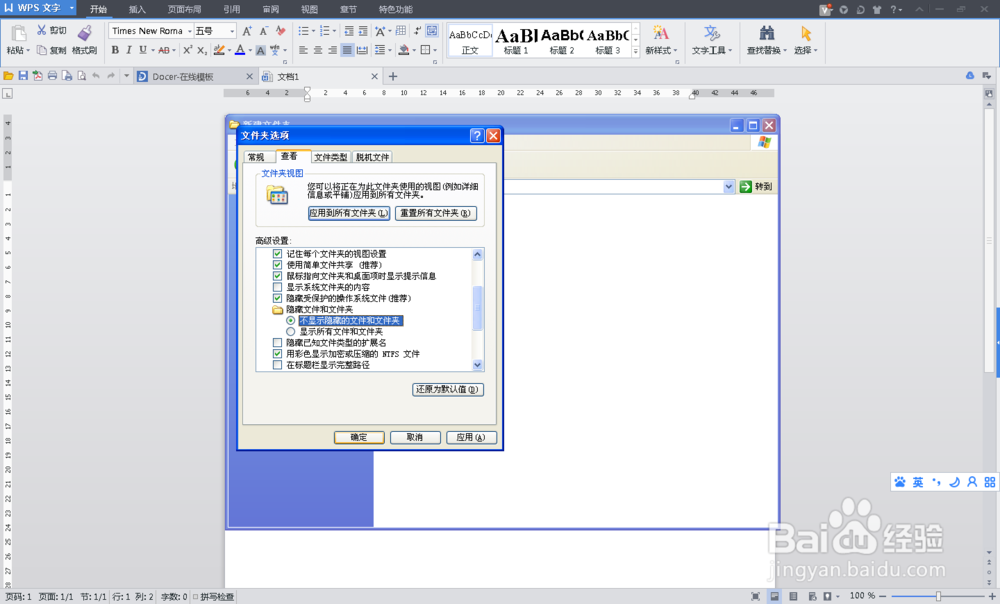The width and height of the screenshot is (1000, 604).
Task: Apply subscript formatting
Action: coord(202,50)
